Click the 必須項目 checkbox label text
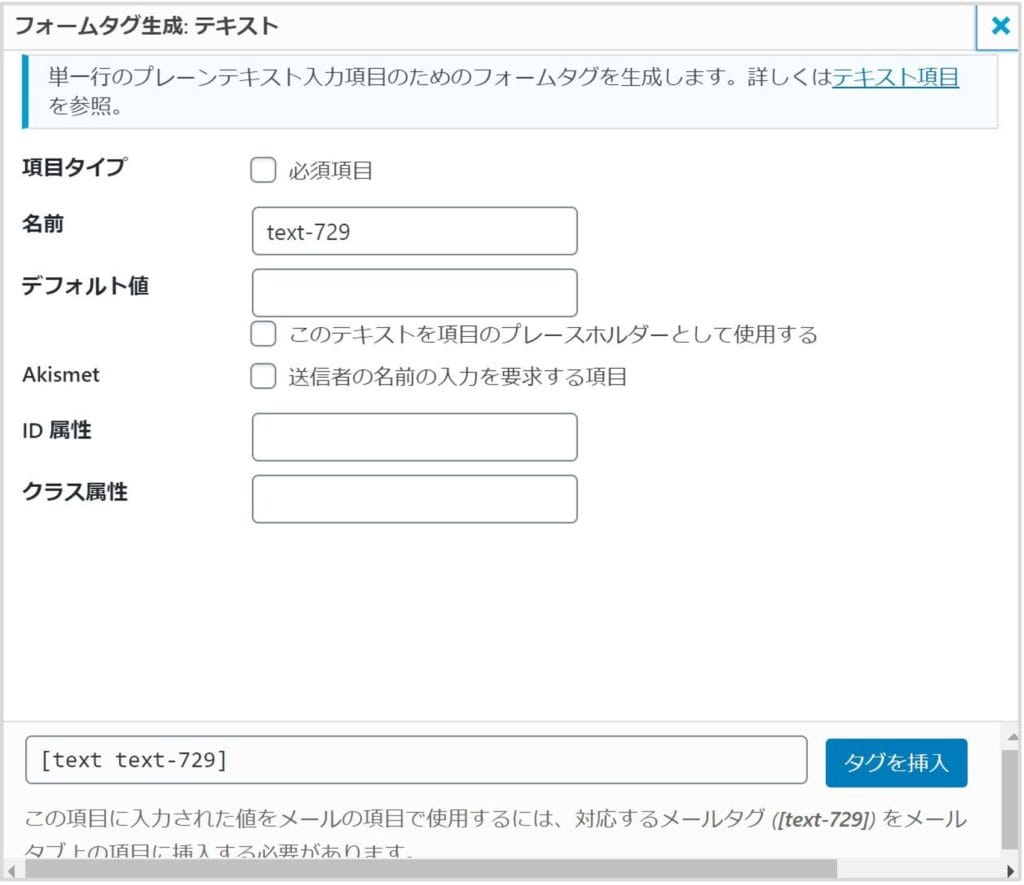1024x885 pixels. click(330, 171)
